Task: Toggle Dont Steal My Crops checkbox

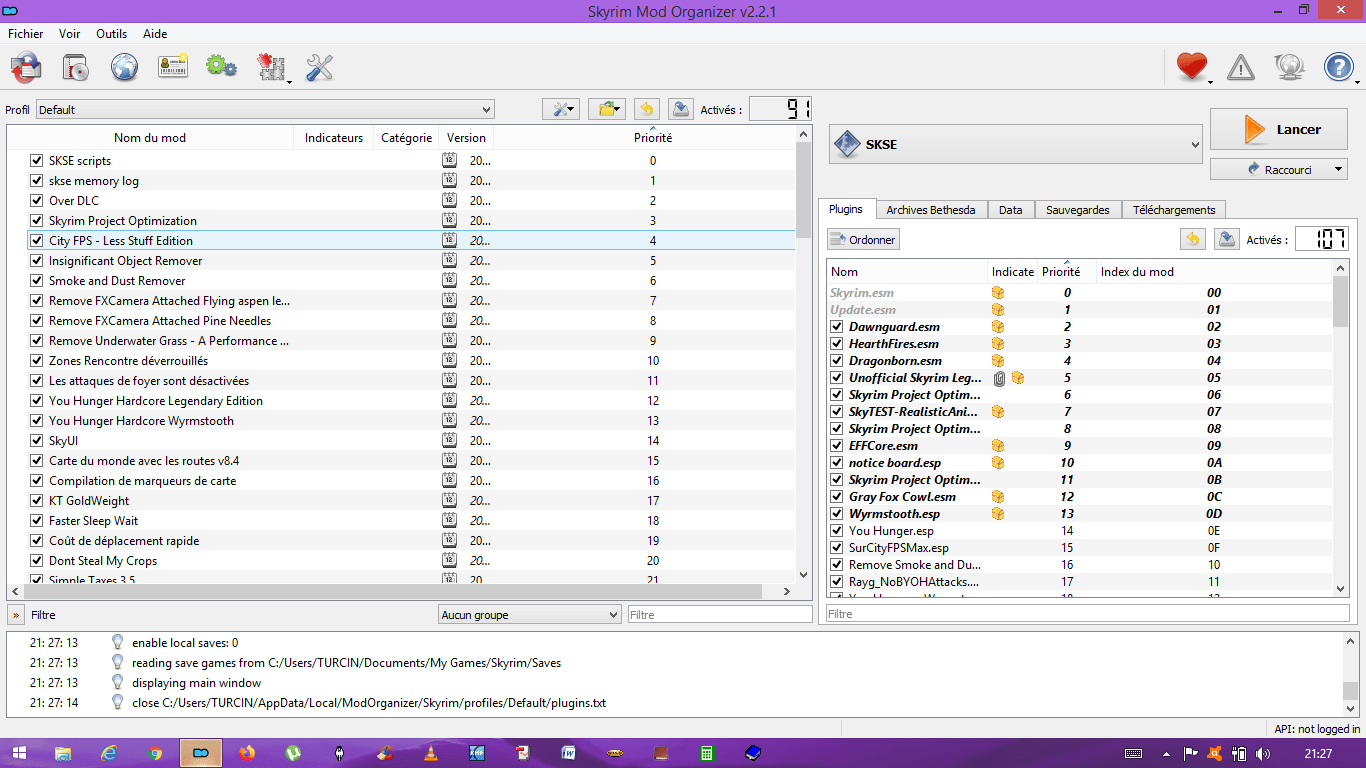Action: pos(37,561)
